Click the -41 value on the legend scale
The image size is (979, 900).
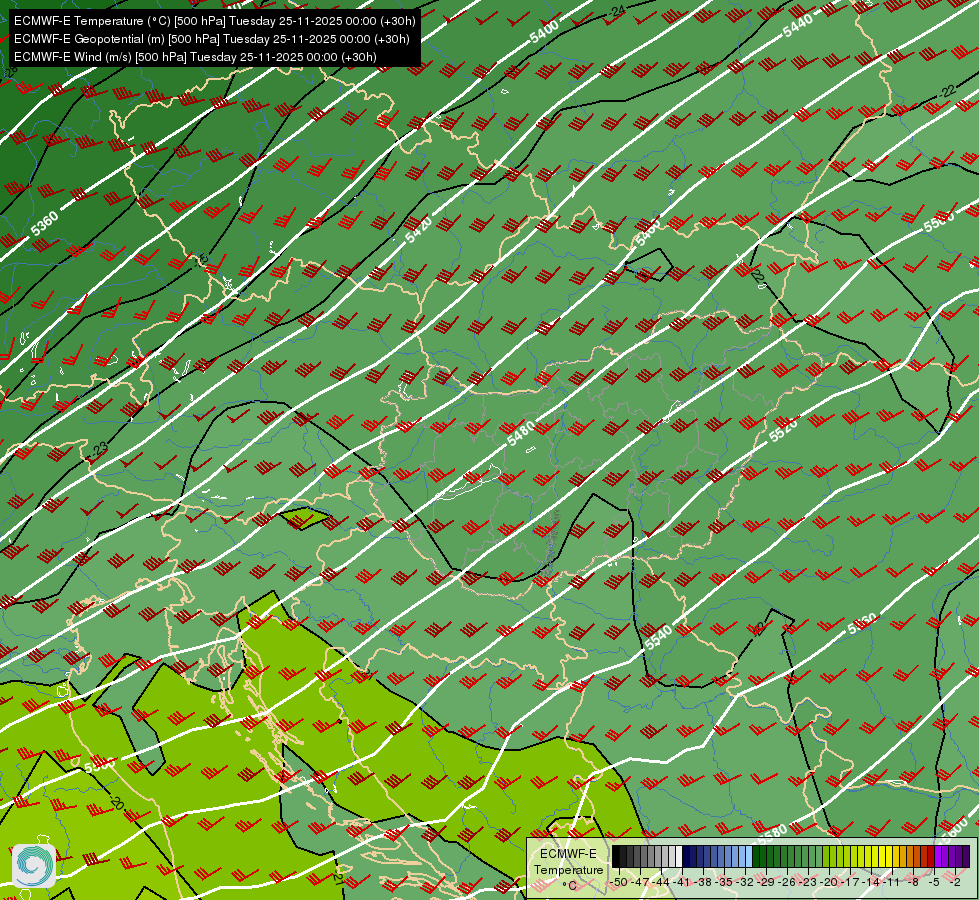click(x=682, y=882)
